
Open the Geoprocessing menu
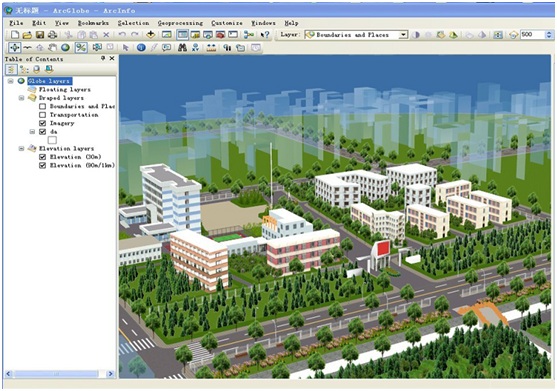180,23
